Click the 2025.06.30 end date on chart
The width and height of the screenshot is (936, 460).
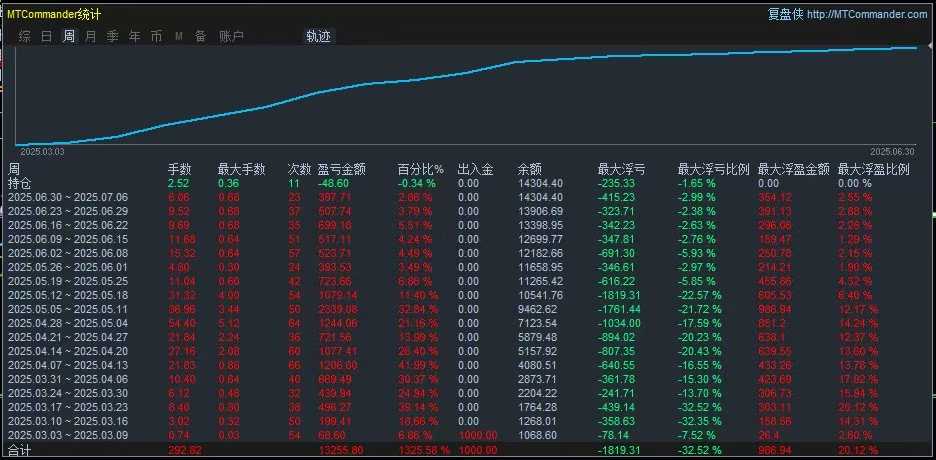[x=892, y=152]
